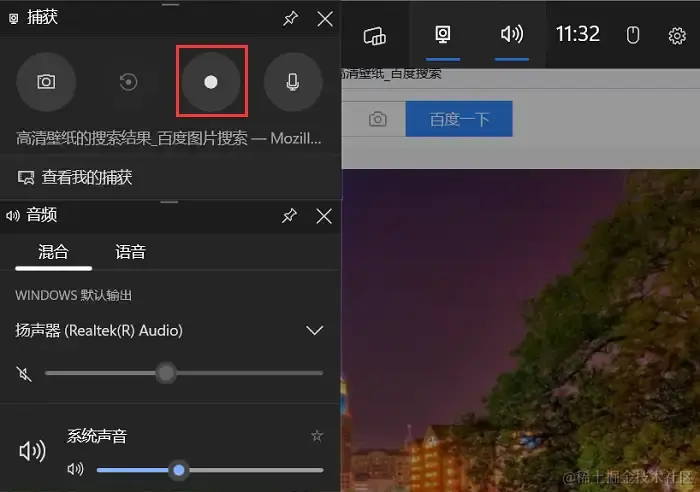Start recording with the record button
The image size is (700, 492).
pyautogui.click(x=211, y=82)
